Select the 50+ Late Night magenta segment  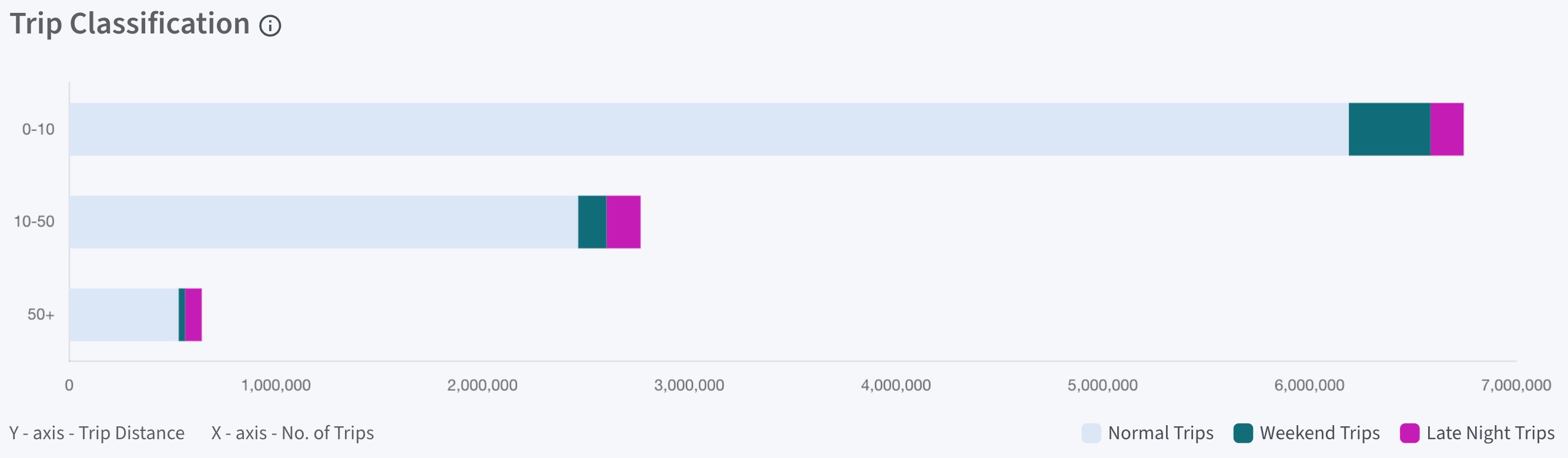pyautogui.click(x=193, y=315)
